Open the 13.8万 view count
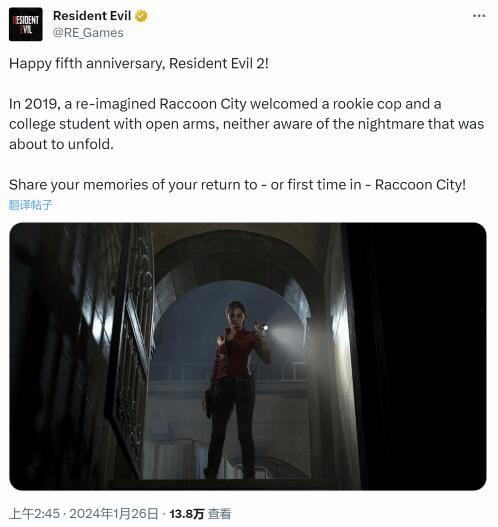 [x=186, y=514]
